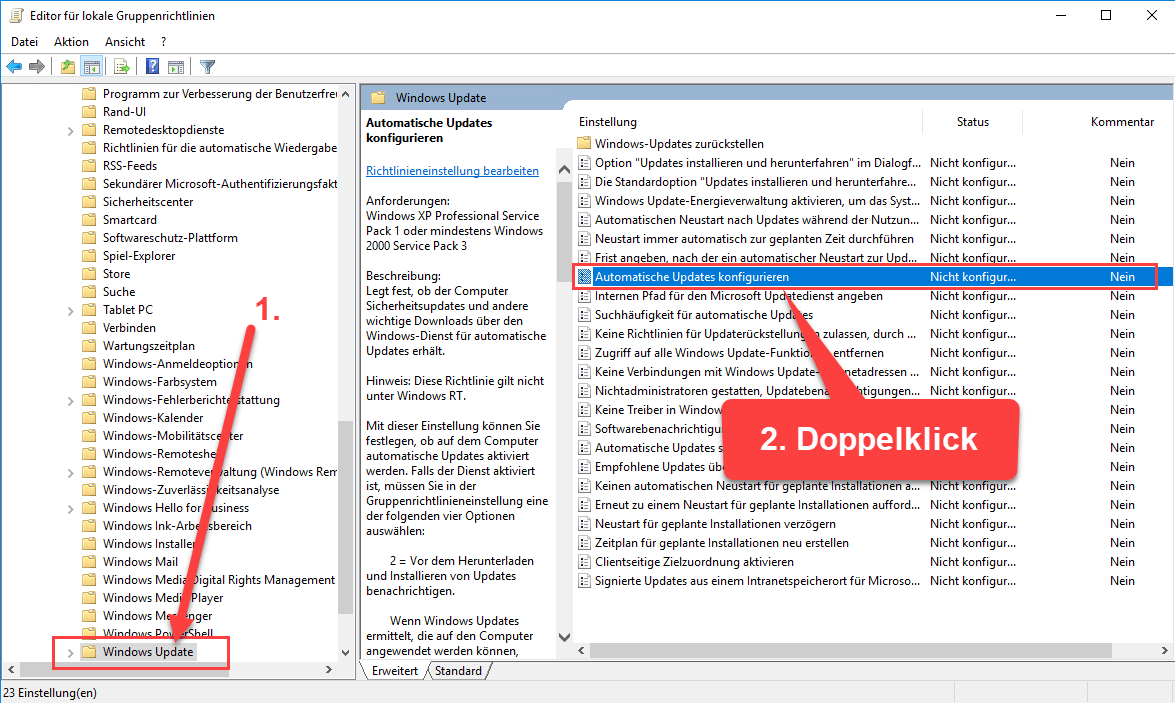Select Windows-Updates zurückstellen folder entry

tap(679, 143)
